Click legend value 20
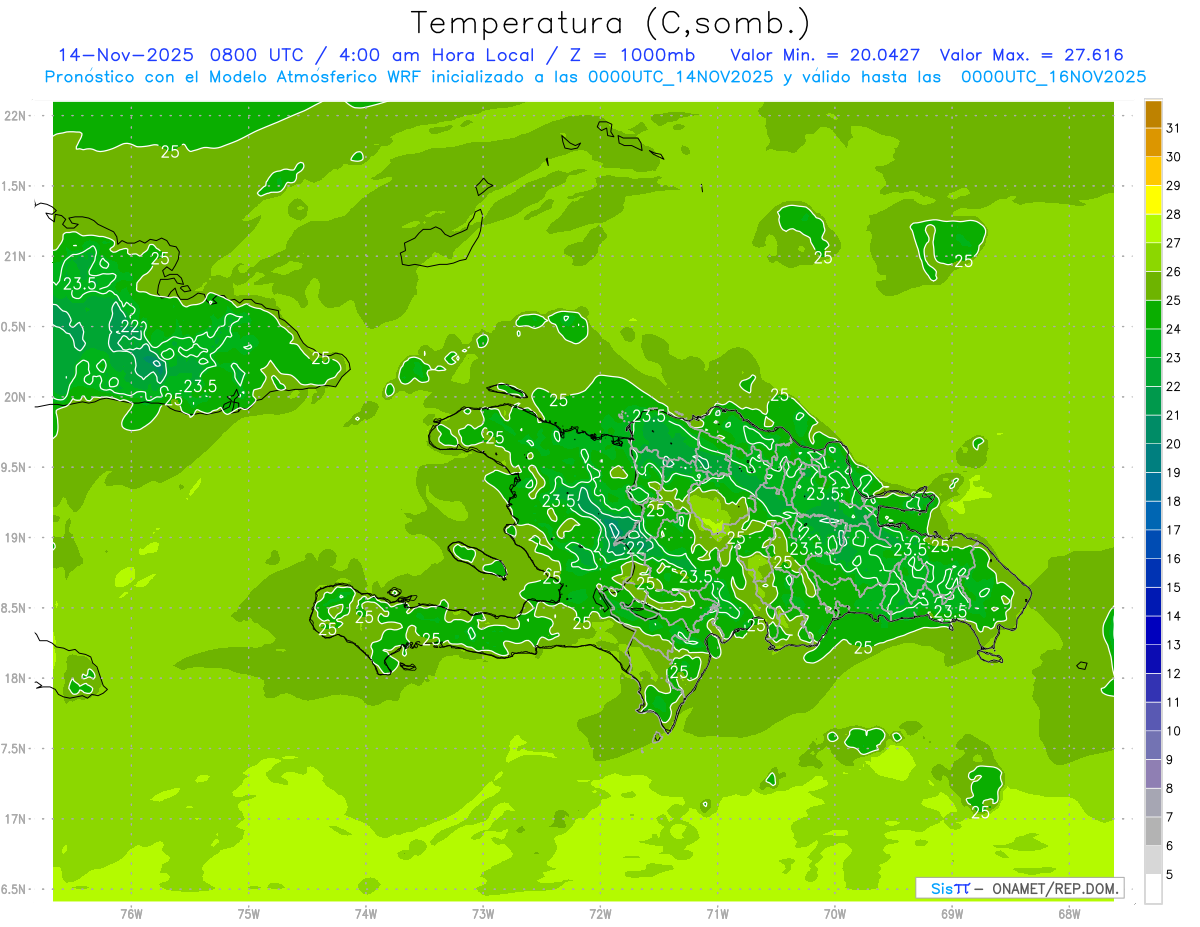Screen dimensions: 1200x927 pos(1174,444)
